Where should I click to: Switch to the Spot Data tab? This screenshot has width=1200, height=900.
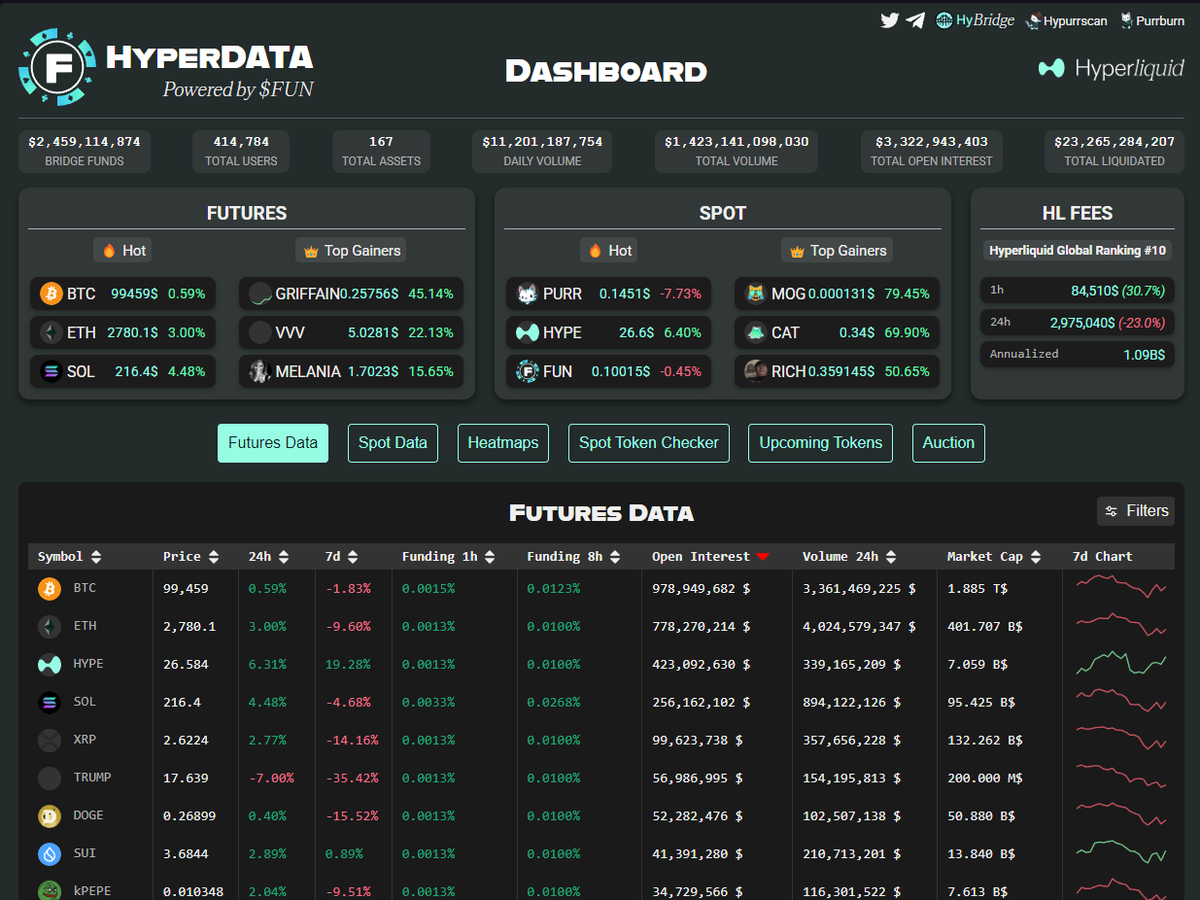click(x=393, y=443)
